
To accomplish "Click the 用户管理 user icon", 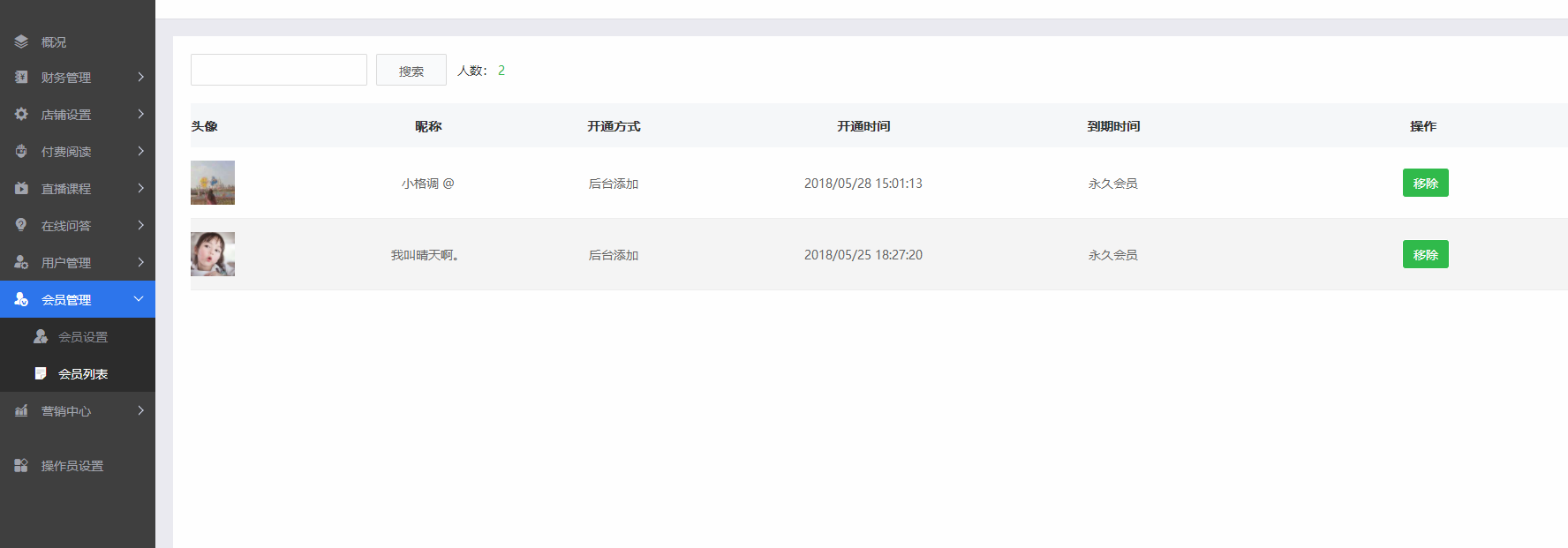I will point(21,262).
